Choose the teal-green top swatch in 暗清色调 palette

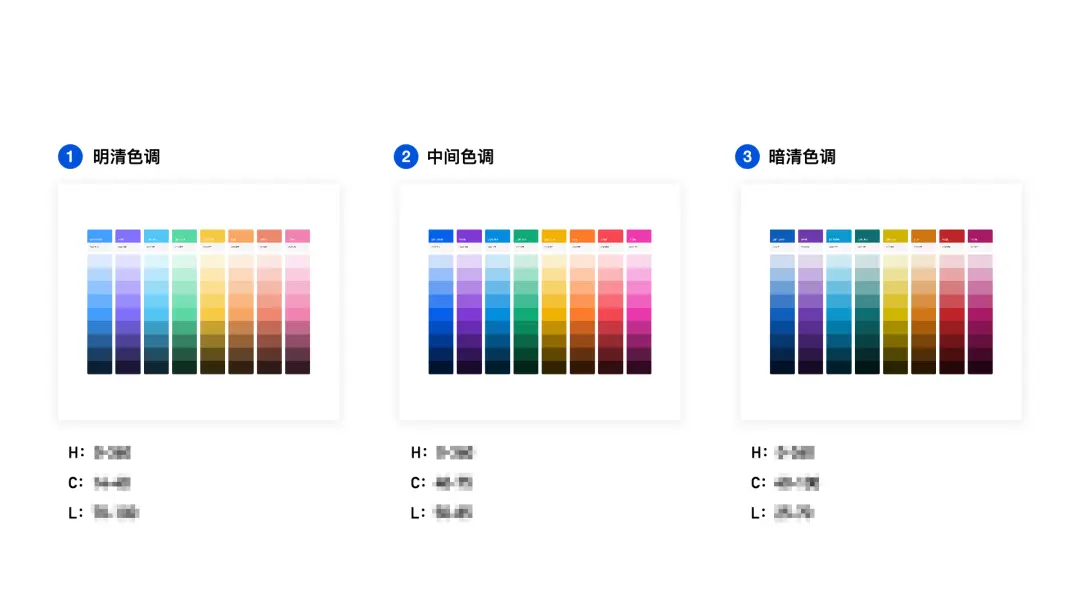click(867, 236)
